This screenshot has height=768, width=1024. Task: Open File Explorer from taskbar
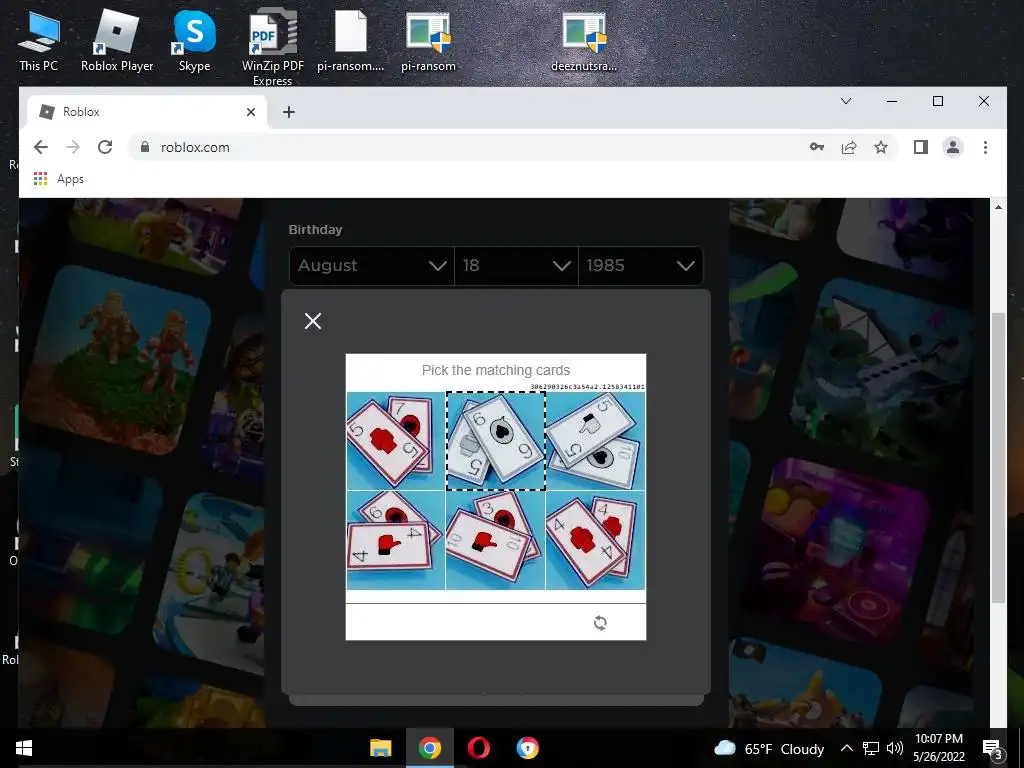(x=381, y=748)
